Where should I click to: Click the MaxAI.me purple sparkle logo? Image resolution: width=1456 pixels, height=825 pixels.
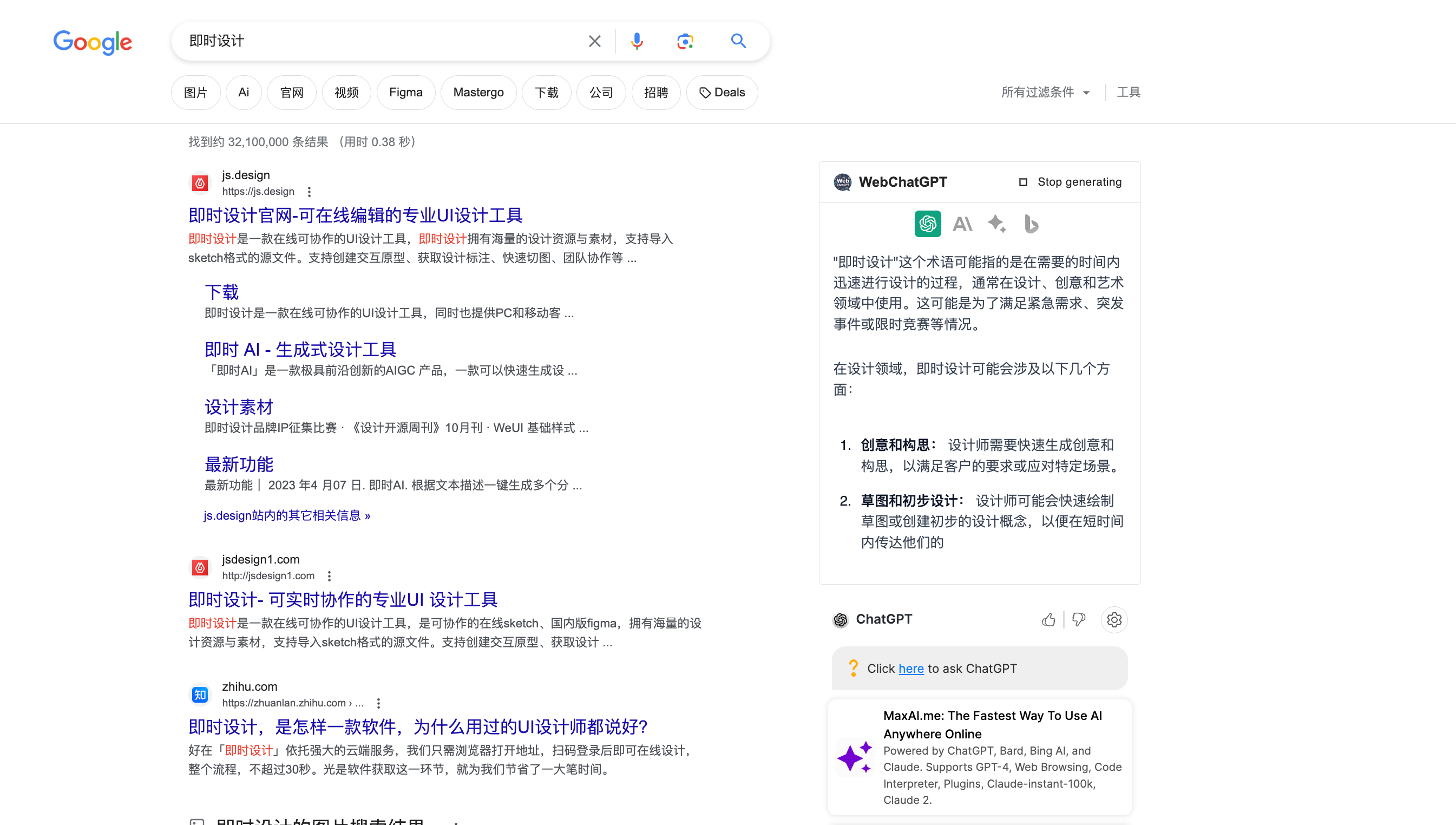pyautogui.click(x=854, y=757)
